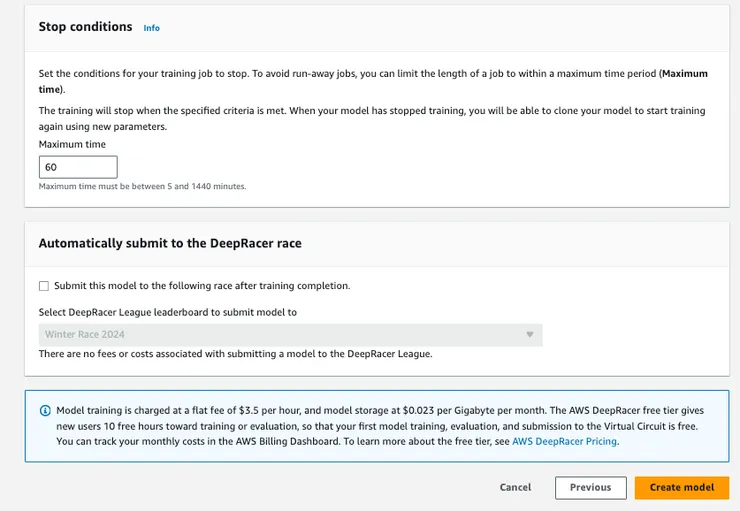Enable submitting this model to the race
Image resolution: width=740 pixels, height=511 pixels.
pyautogui.click(x=44, y=286)
